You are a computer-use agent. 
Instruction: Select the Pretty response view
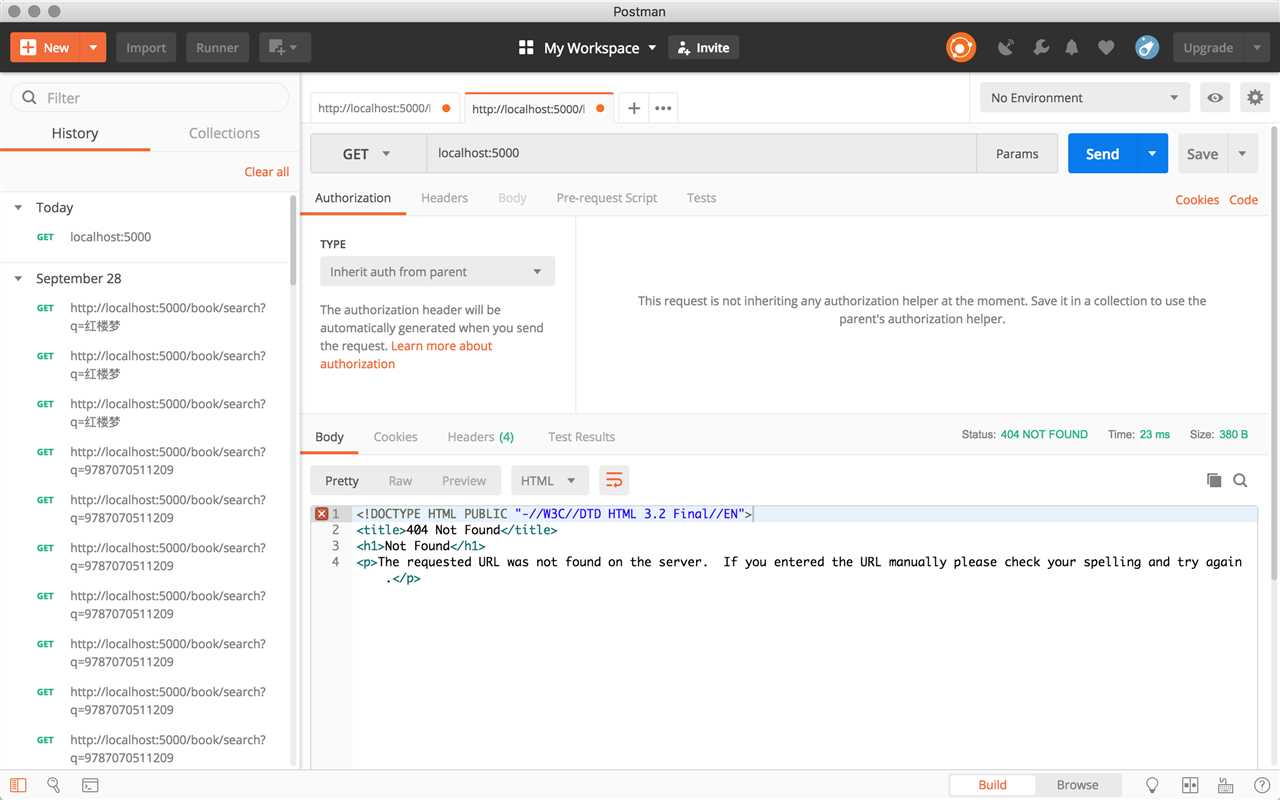tap(341, 481)
